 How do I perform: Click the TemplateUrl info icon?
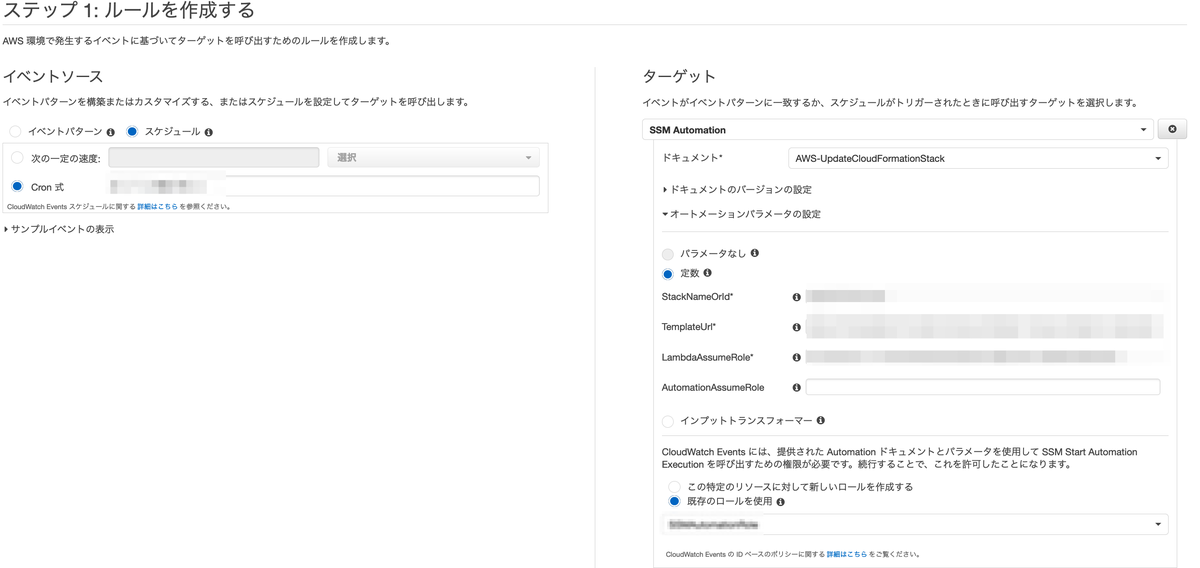797,327
